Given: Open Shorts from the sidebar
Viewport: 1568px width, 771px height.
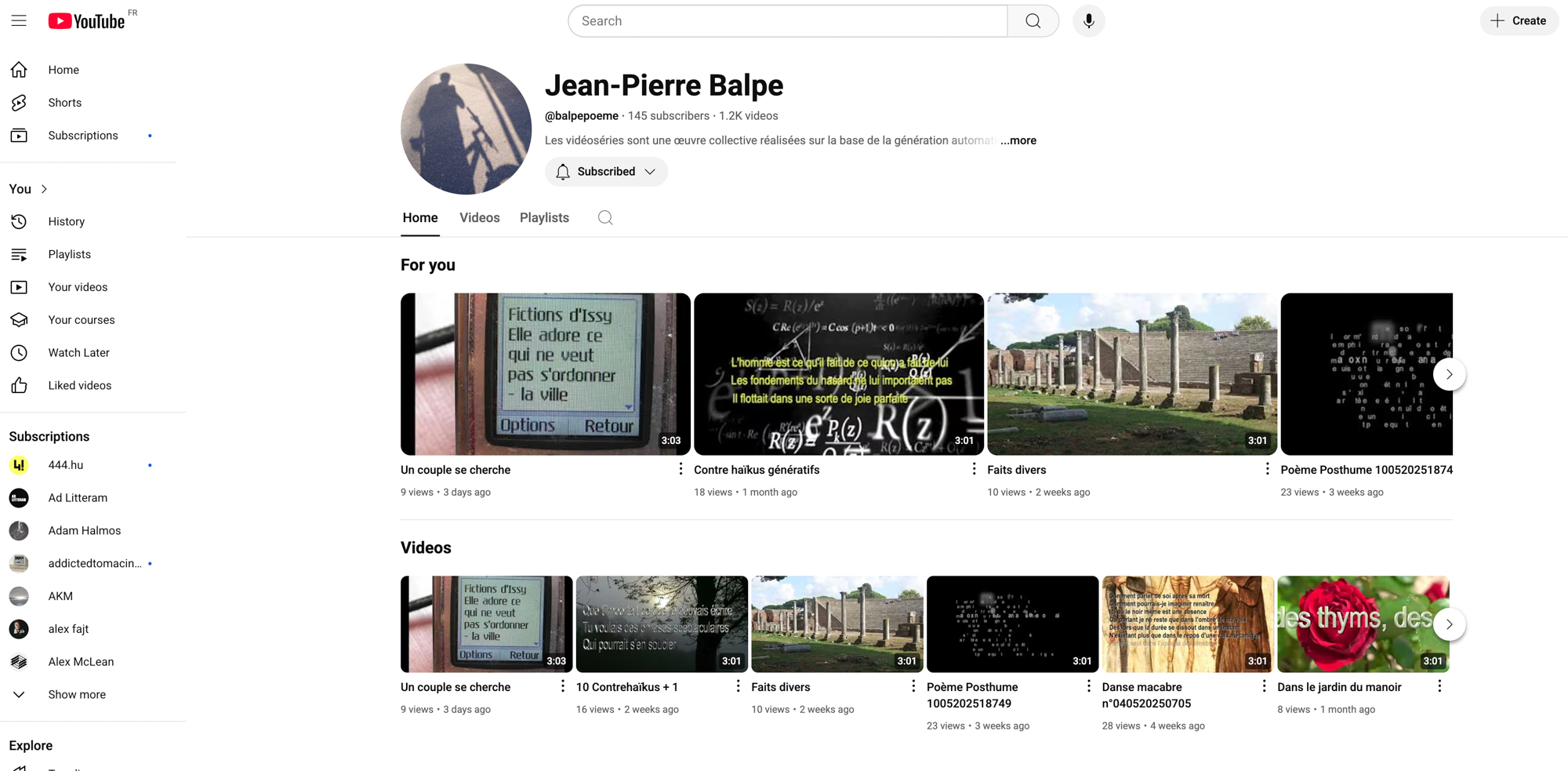Looking at the screenshot, I should point(64,103).
